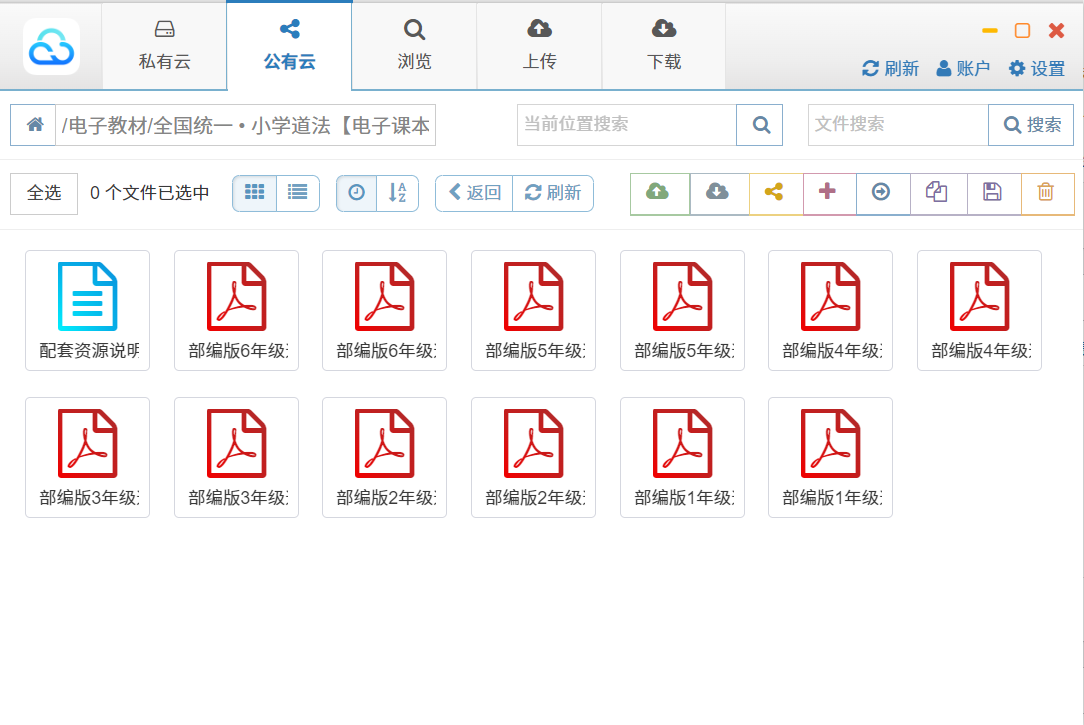Viewport: 1084px width, 725px height.
Task: Click the cloud download icon in the action toolbar
Action: (x=718, y=193)
